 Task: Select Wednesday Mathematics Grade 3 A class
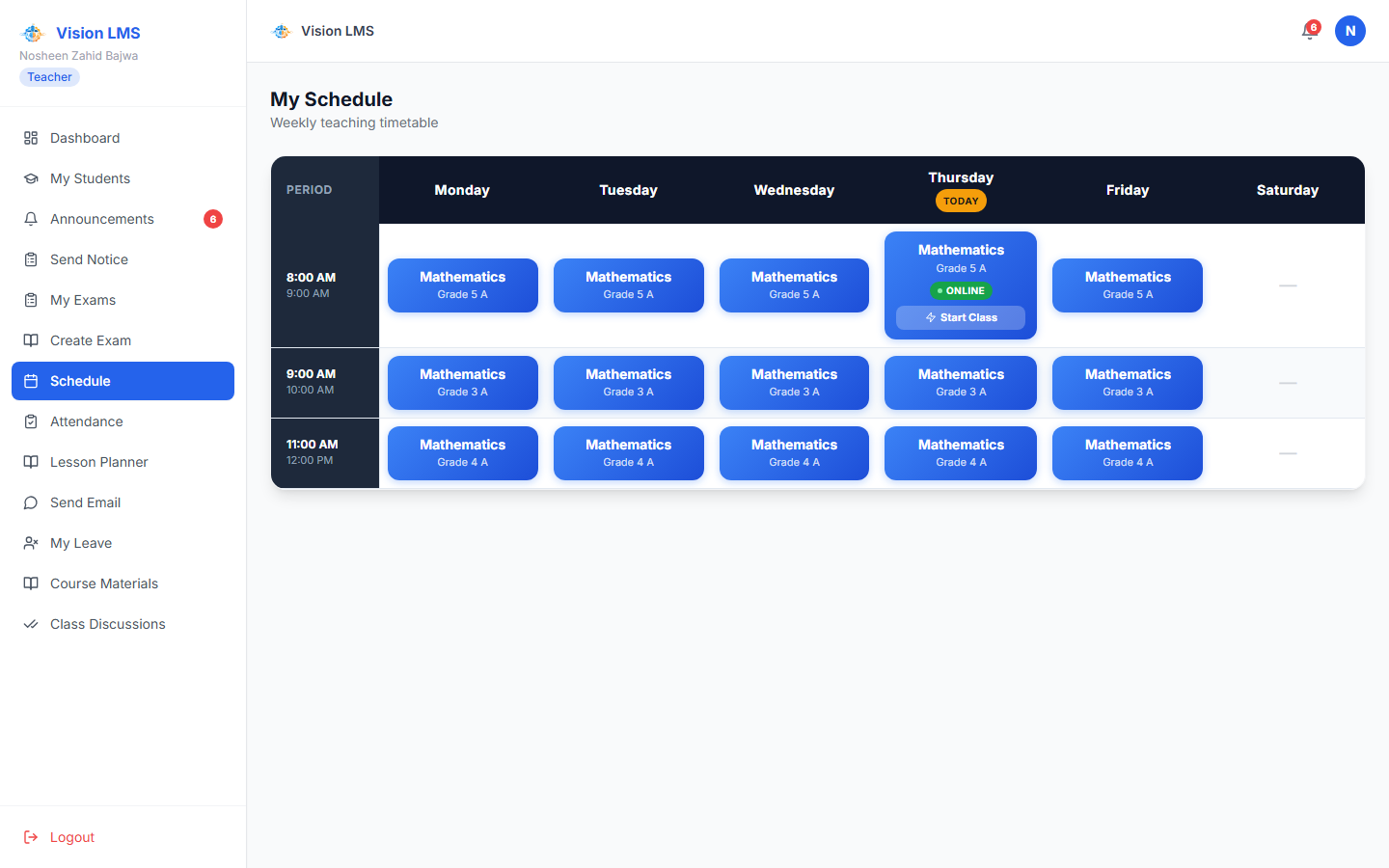tap(794, 383)
